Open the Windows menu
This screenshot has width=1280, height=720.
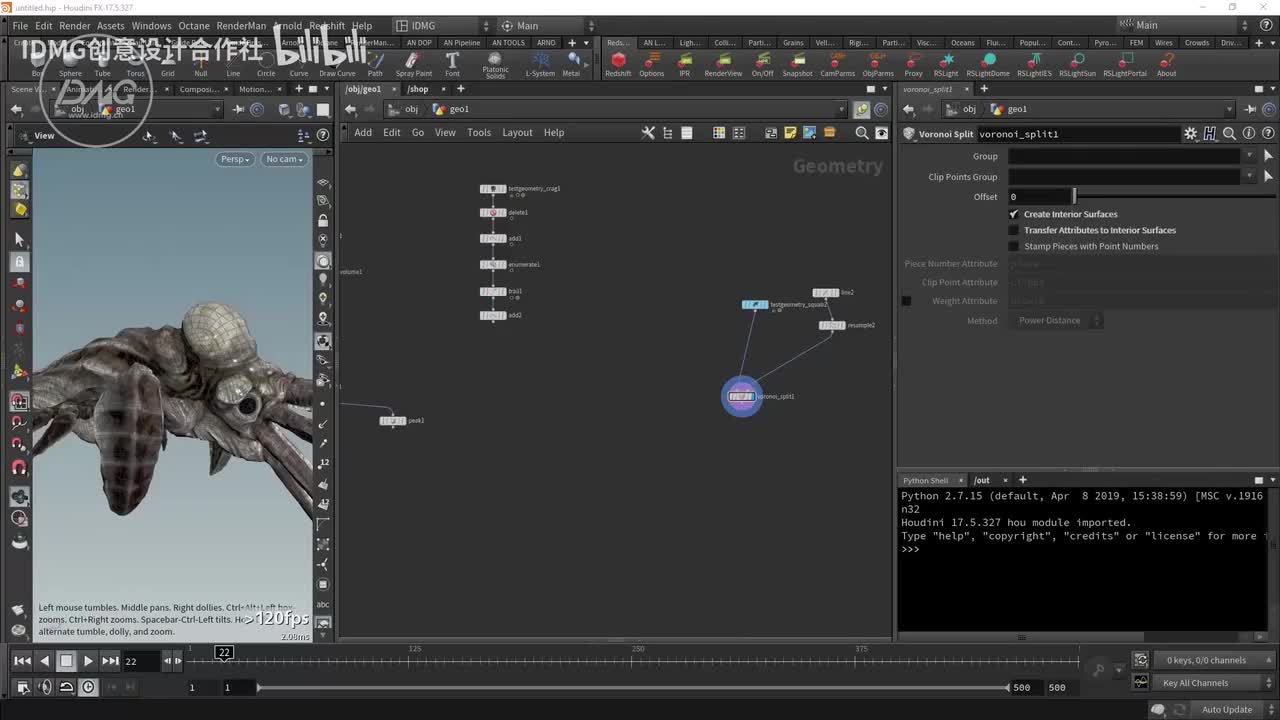[x=151, y=26]
